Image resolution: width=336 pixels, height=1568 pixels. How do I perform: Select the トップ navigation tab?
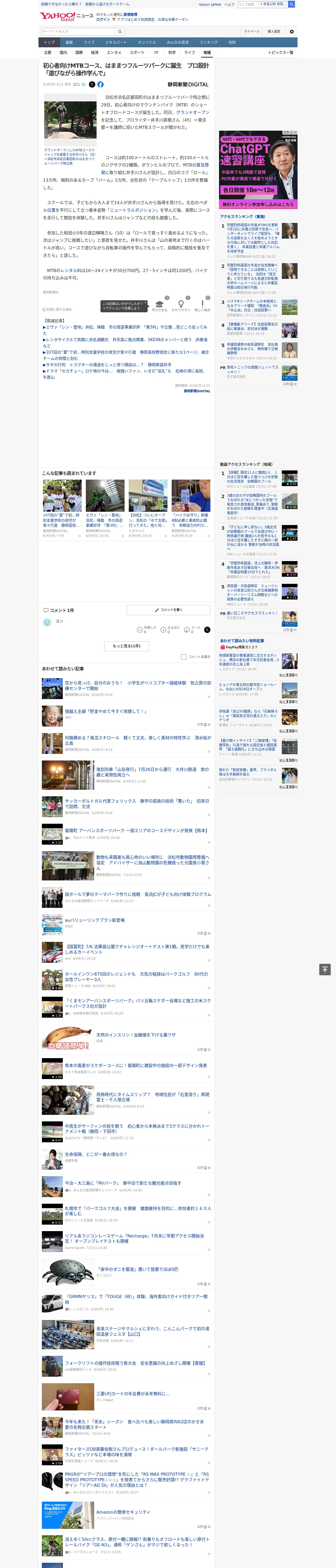tap(49, 42)
